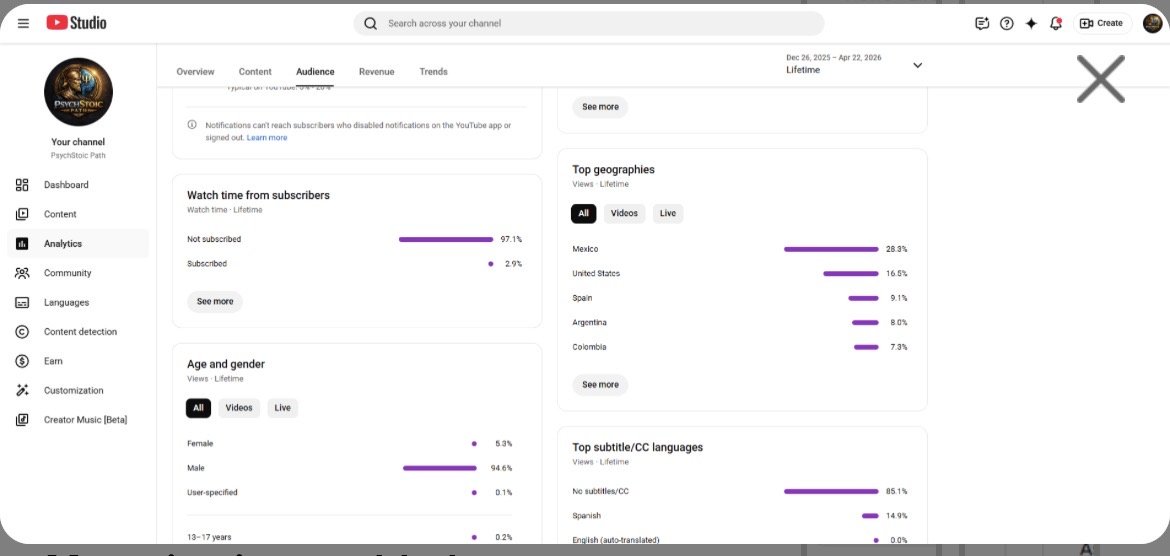Image resolution: width=1170 pixels, height=556 pixels.
Task: Switch to the Revenue tab
Action: [x=377, y=72]
